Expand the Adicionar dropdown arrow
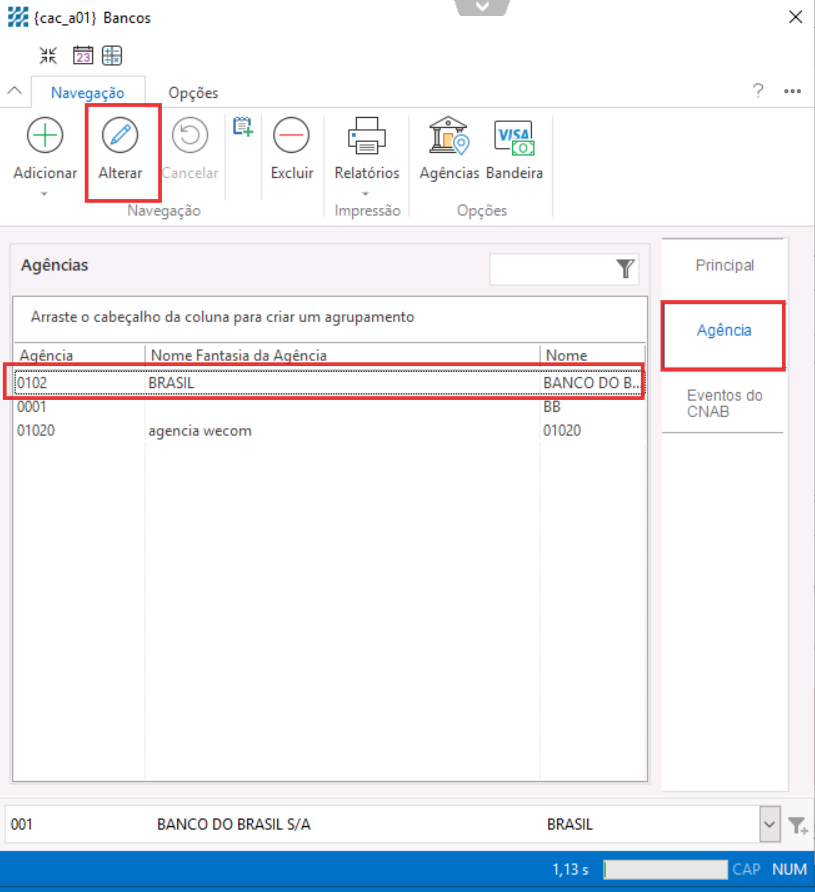Viewport: 815px width, 892px height. (x=44, y=194)
